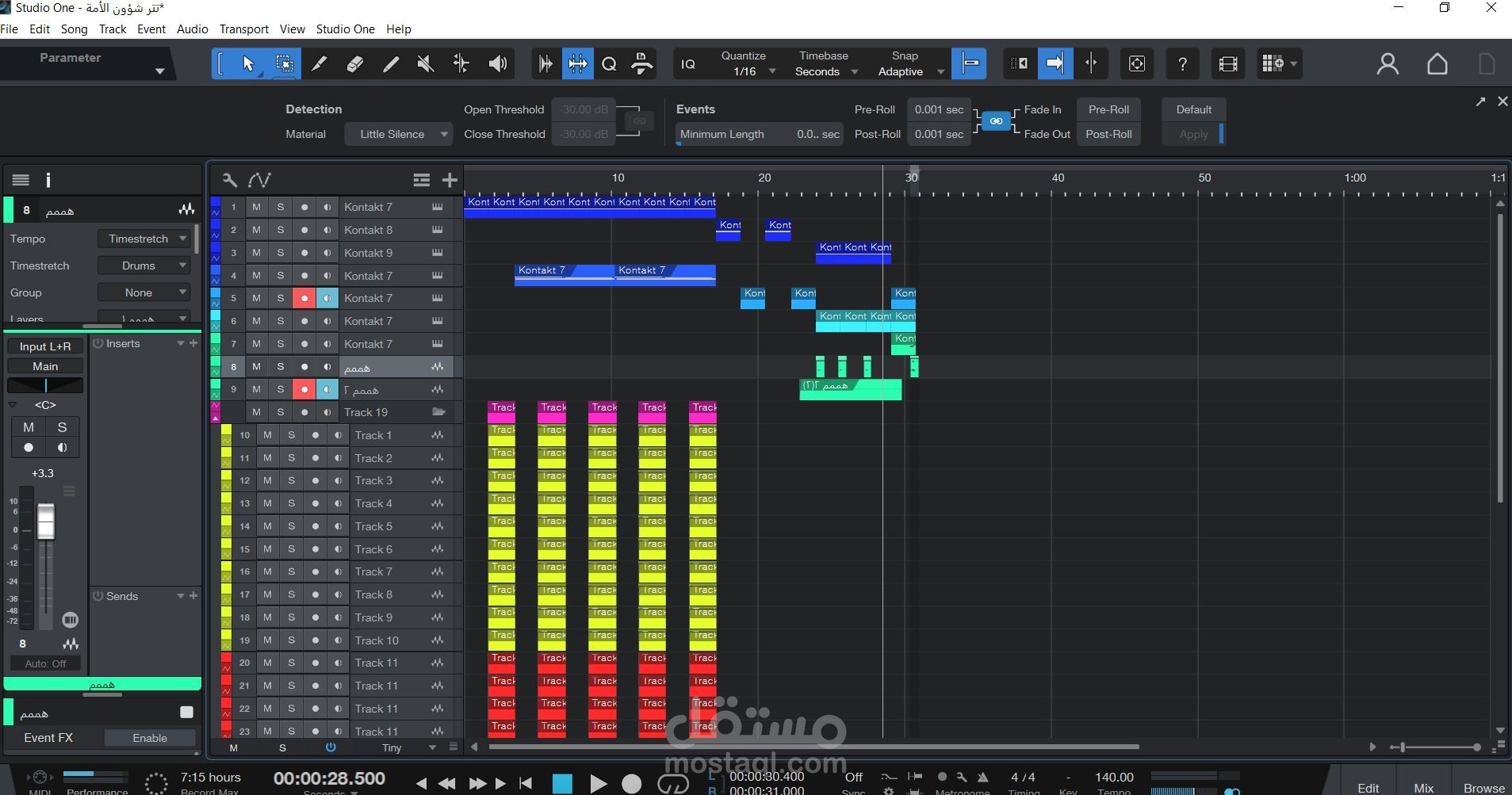1512x795 pixels.
Task: Mute the Kontakt 8 track
Action: click(x=256, y=230)
